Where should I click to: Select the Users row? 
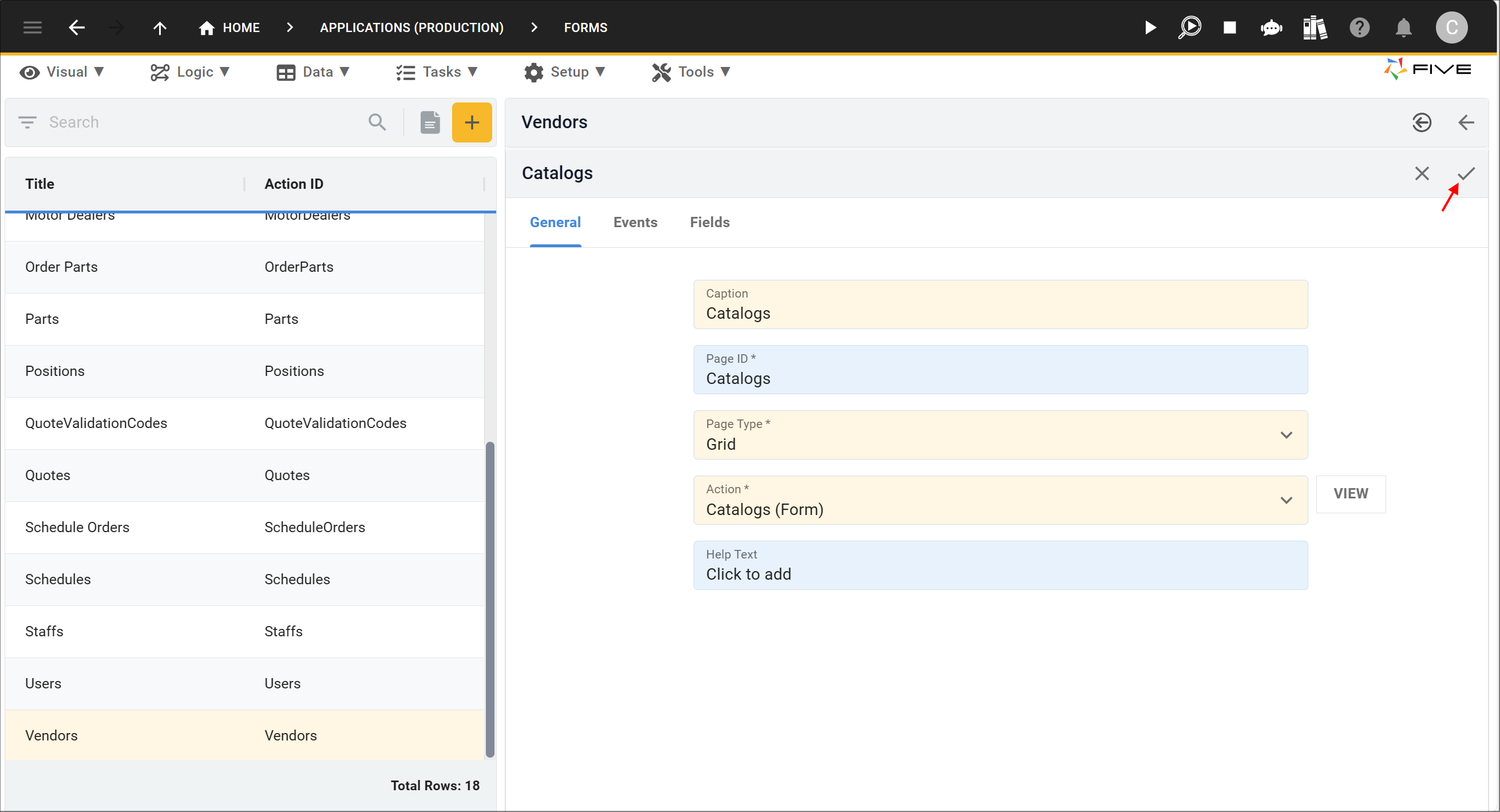(244, 684)
